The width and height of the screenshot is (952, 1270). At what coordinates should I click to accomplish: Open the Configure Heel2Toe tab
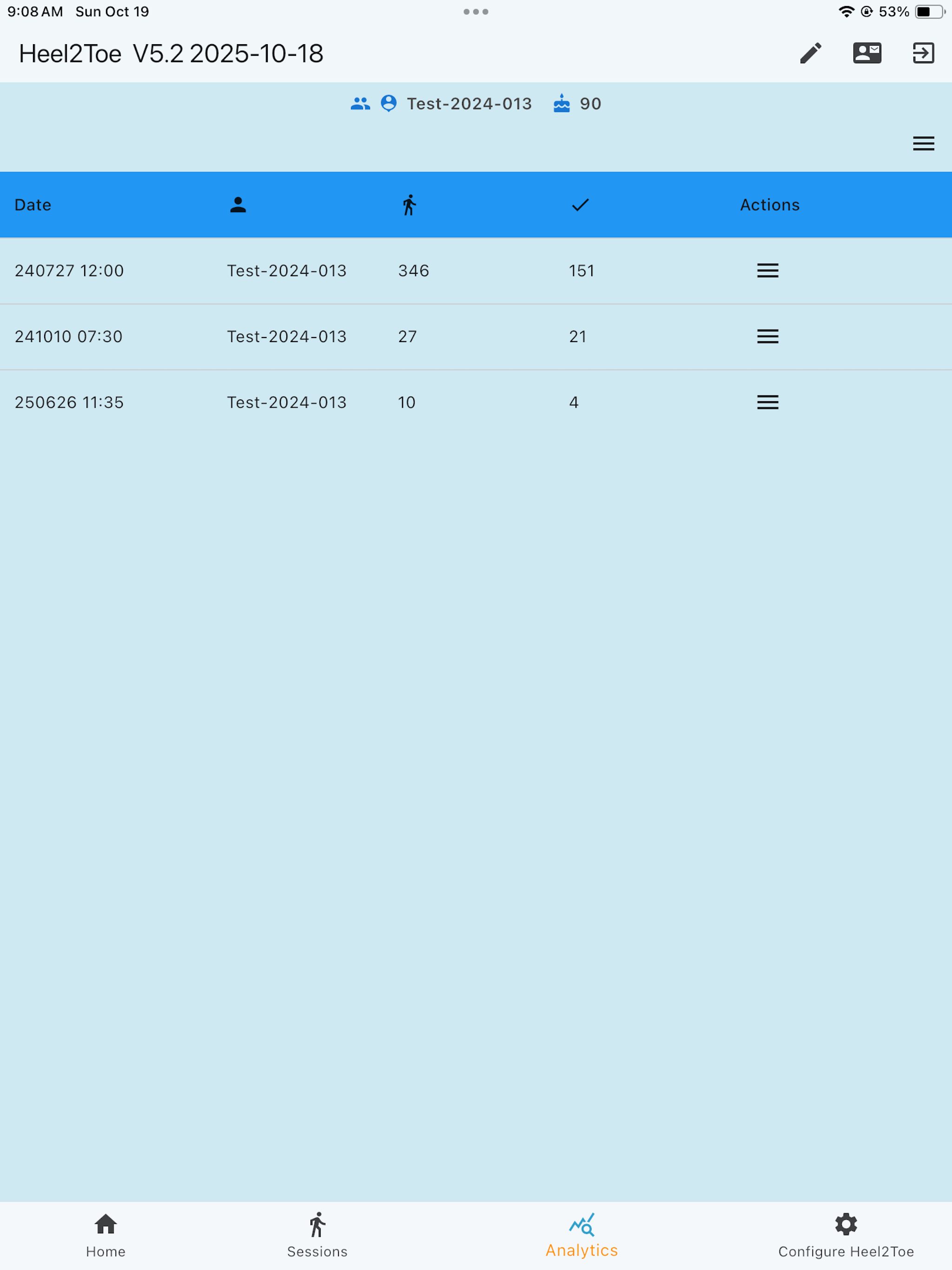click(x=846, y=1236)
